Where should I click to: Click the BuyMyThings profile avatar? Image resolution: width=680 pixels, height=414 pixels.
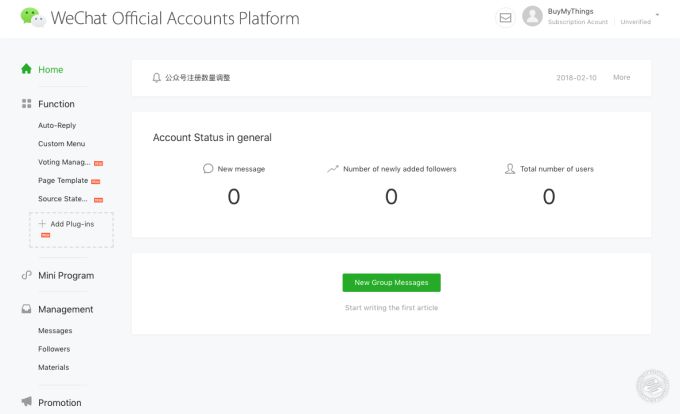532,17
